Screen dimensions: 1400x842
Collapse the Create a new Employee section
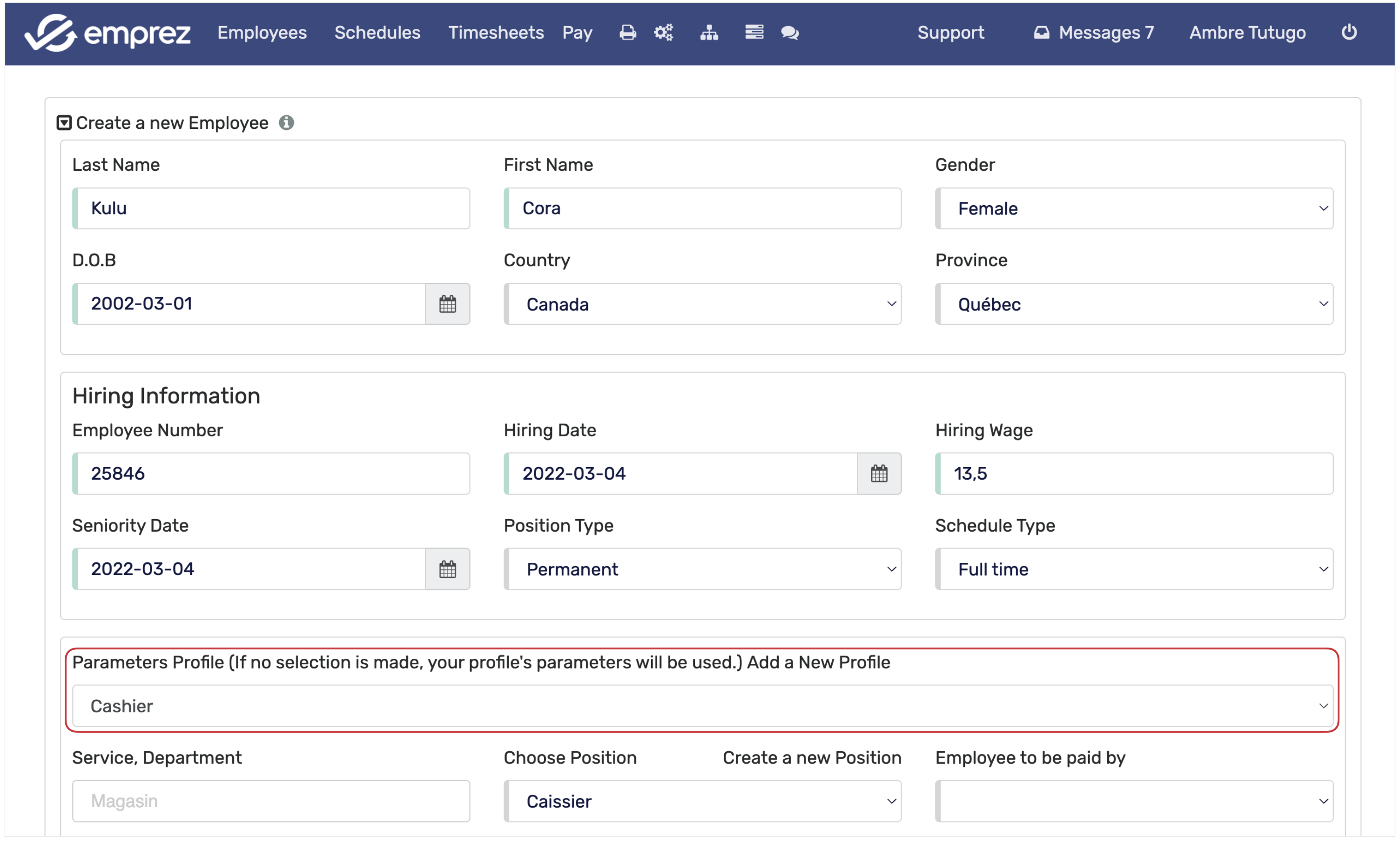point(64,122)
